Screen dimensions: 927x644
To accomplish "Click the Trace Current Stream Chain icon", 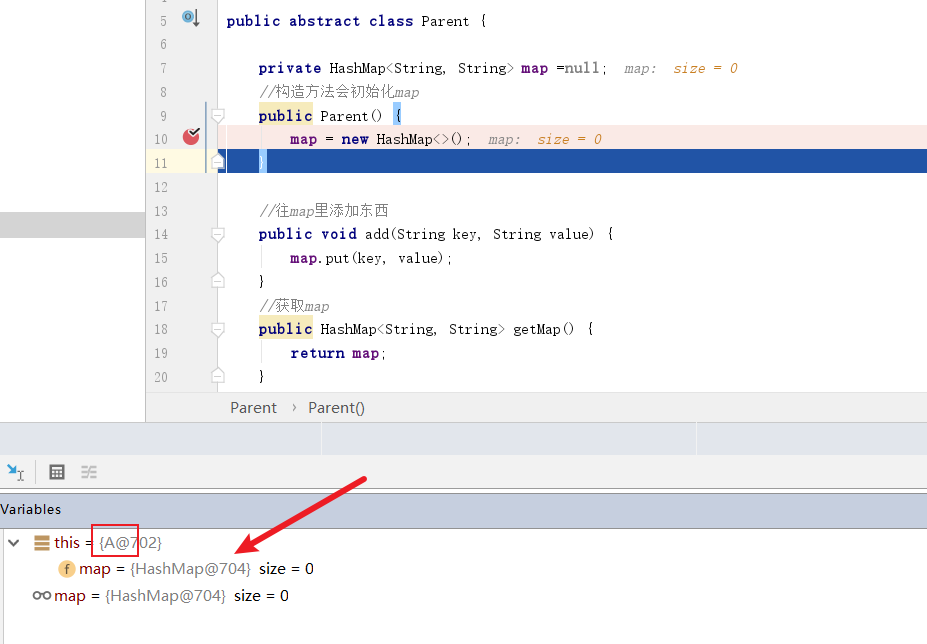I will 89,472.
